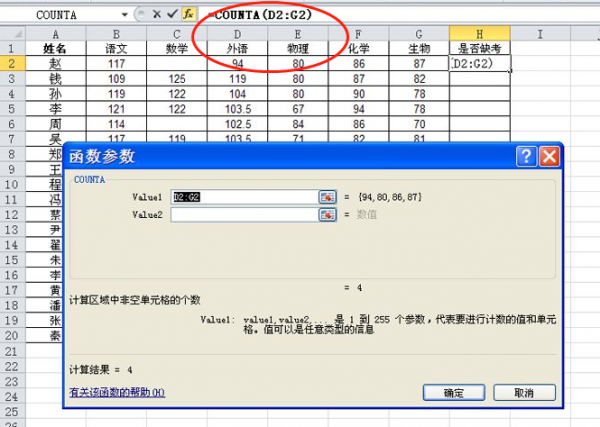Click the Value2 range selector icon
The height and width of the screenshot is (427, 600).
(328, 215)
